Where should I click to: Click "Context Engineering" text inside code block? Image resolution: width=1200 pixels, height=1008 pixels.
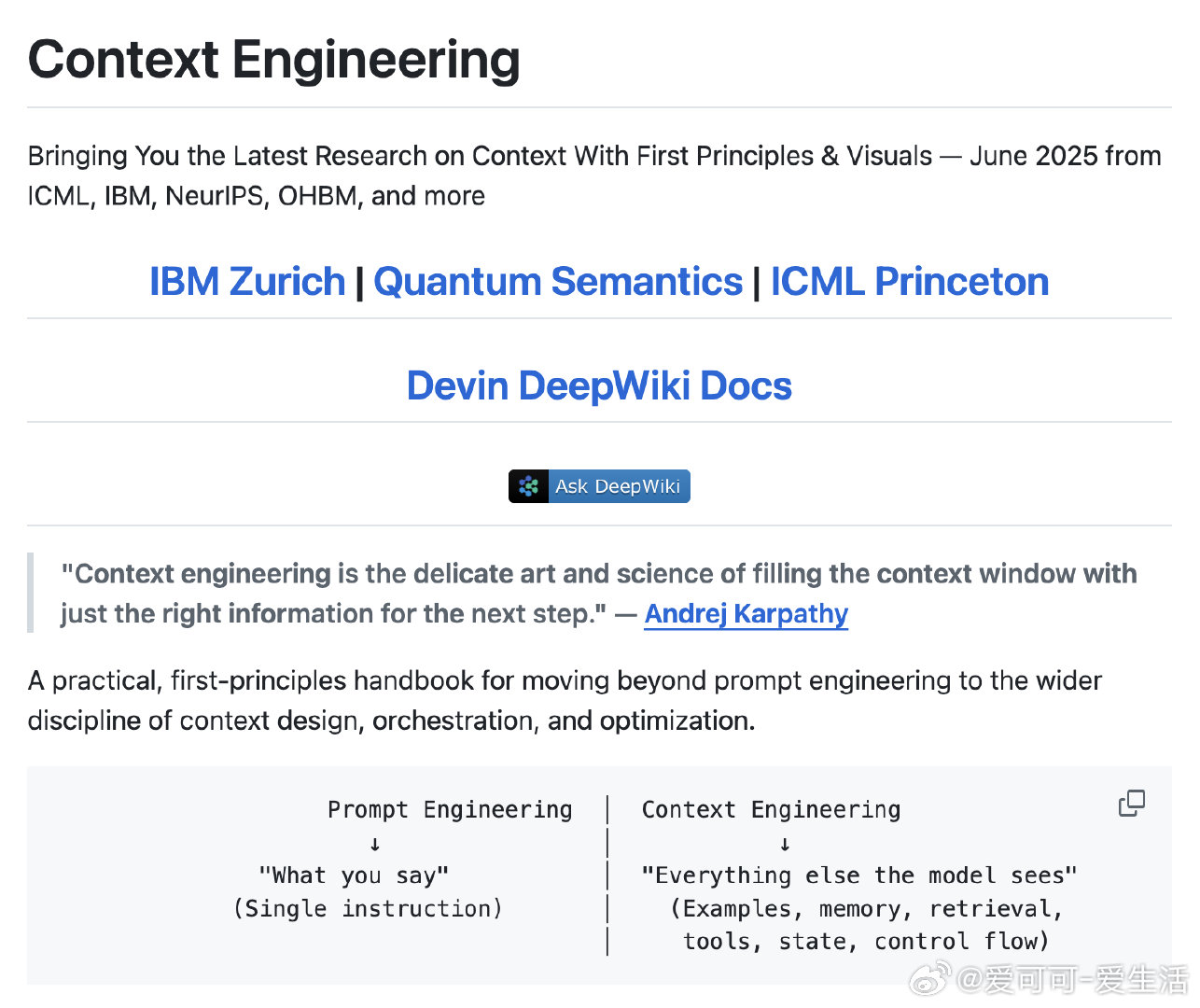[x=771, y=809]
